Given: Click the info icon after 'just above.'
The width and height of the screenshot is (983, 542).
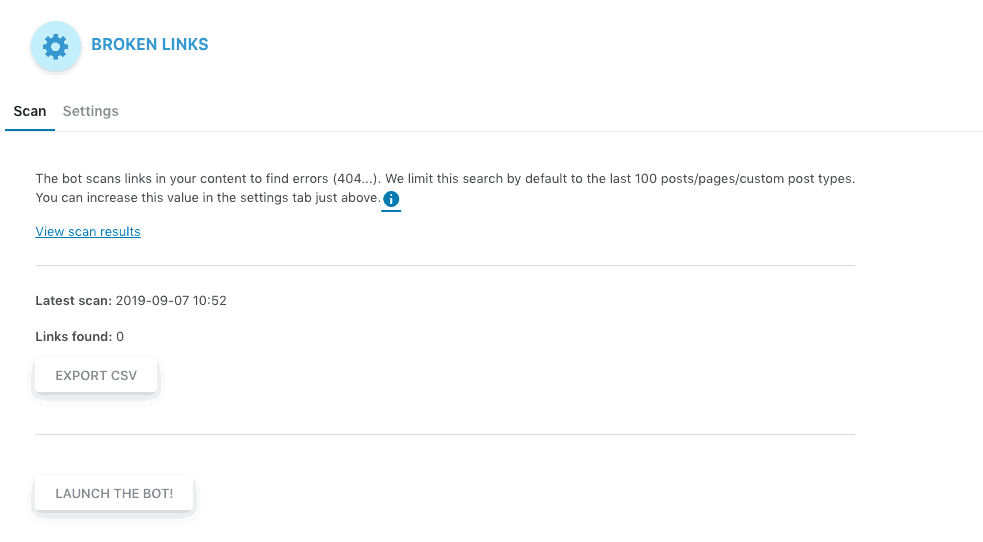Looking at the screenshot, I should click(391, 199).
